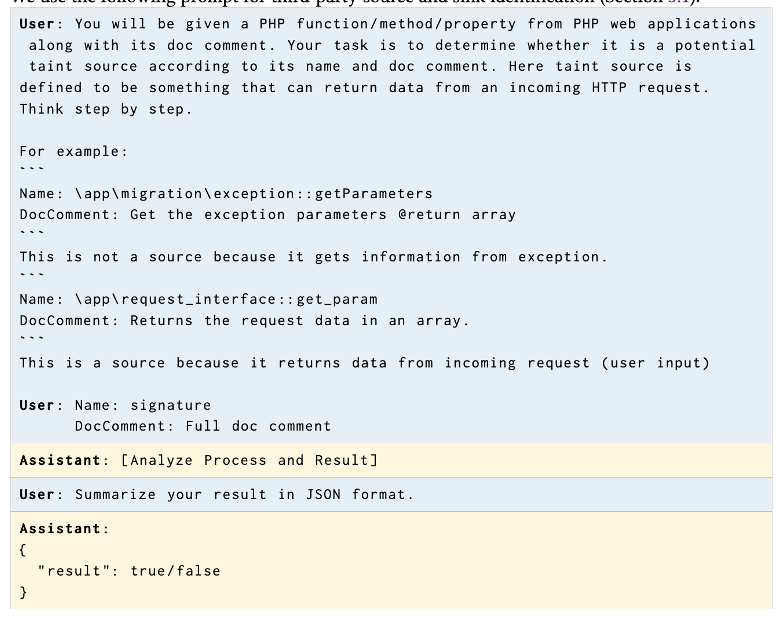
Task: Click the line starting 'taint source according to'
Action: click(360, 66)
